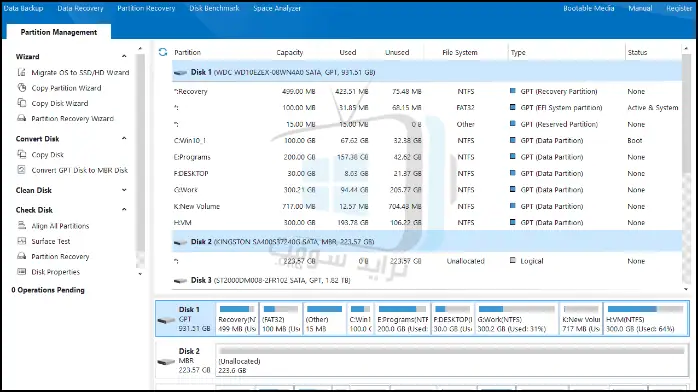Viewport: 698px width, 392px height.
Task: Click the Copy Partition Wizard icon
Action: pos(21,88)
